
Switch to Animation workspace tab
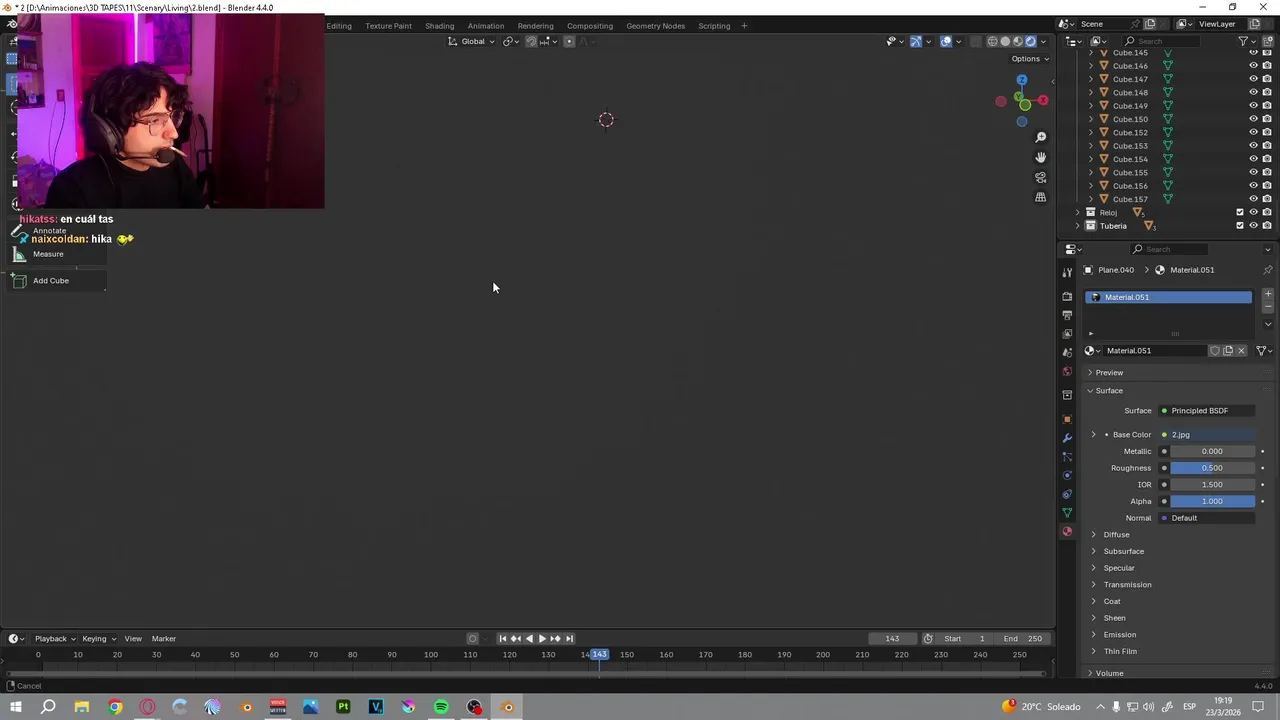[486, 26]
